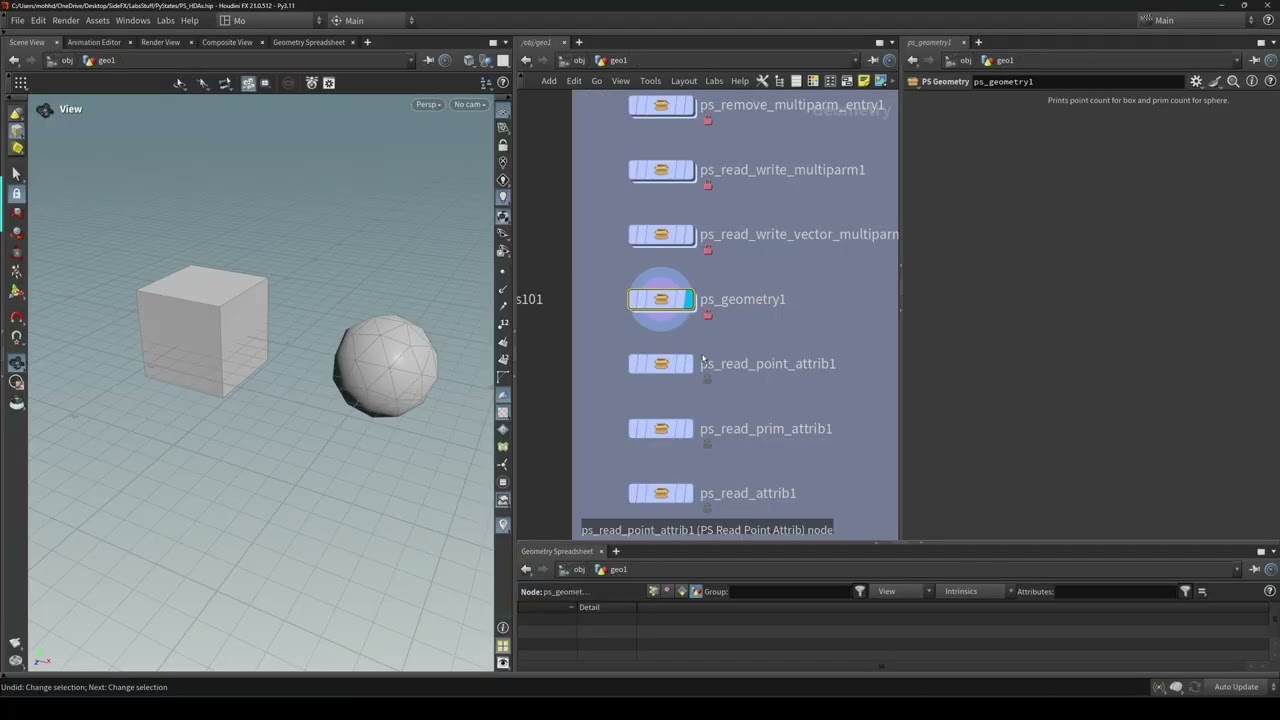Click the Attributes filter funnel icon

coord(1186,591)
